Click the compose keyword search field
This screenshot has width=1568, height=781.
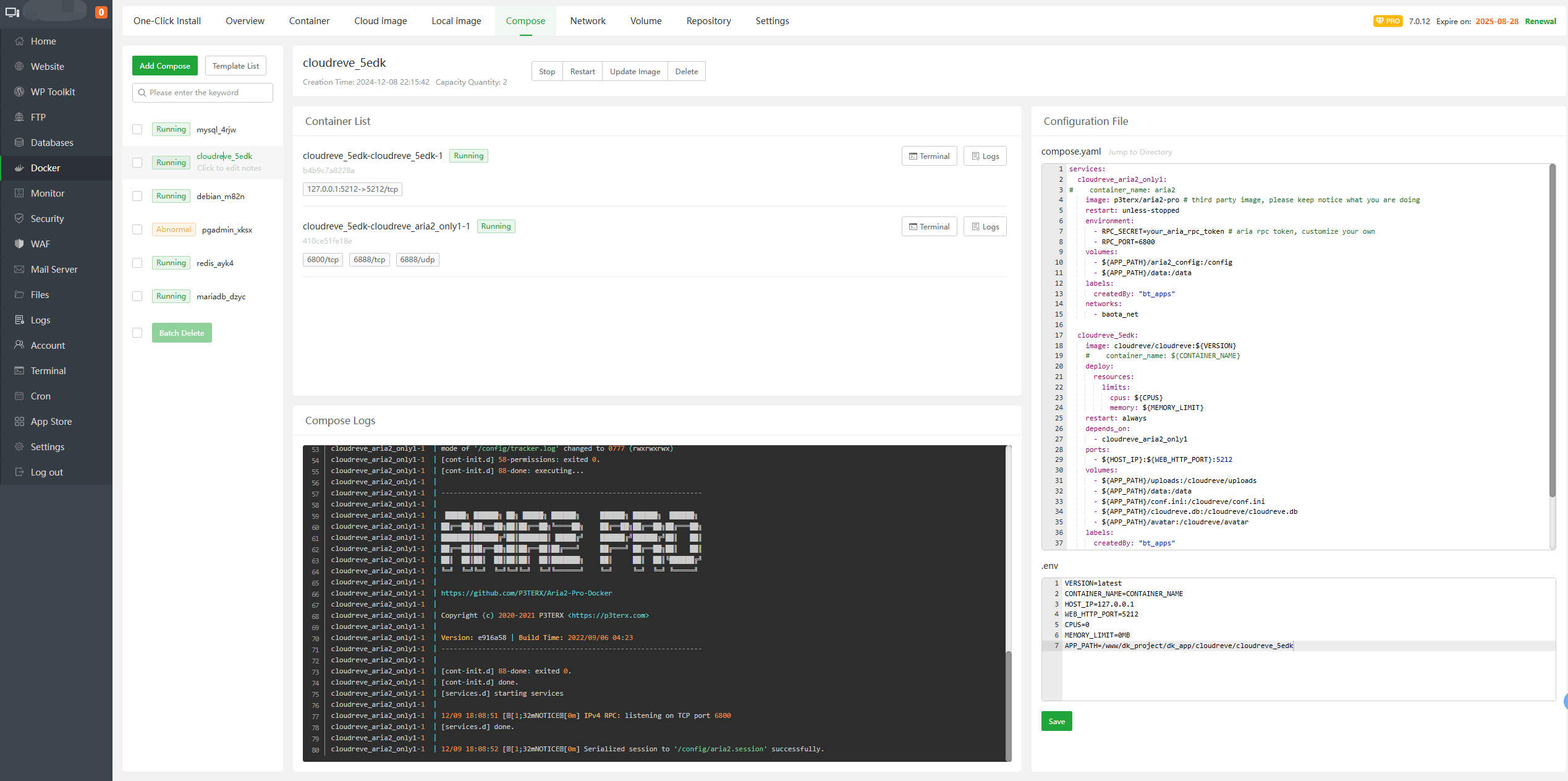(203, 93)
